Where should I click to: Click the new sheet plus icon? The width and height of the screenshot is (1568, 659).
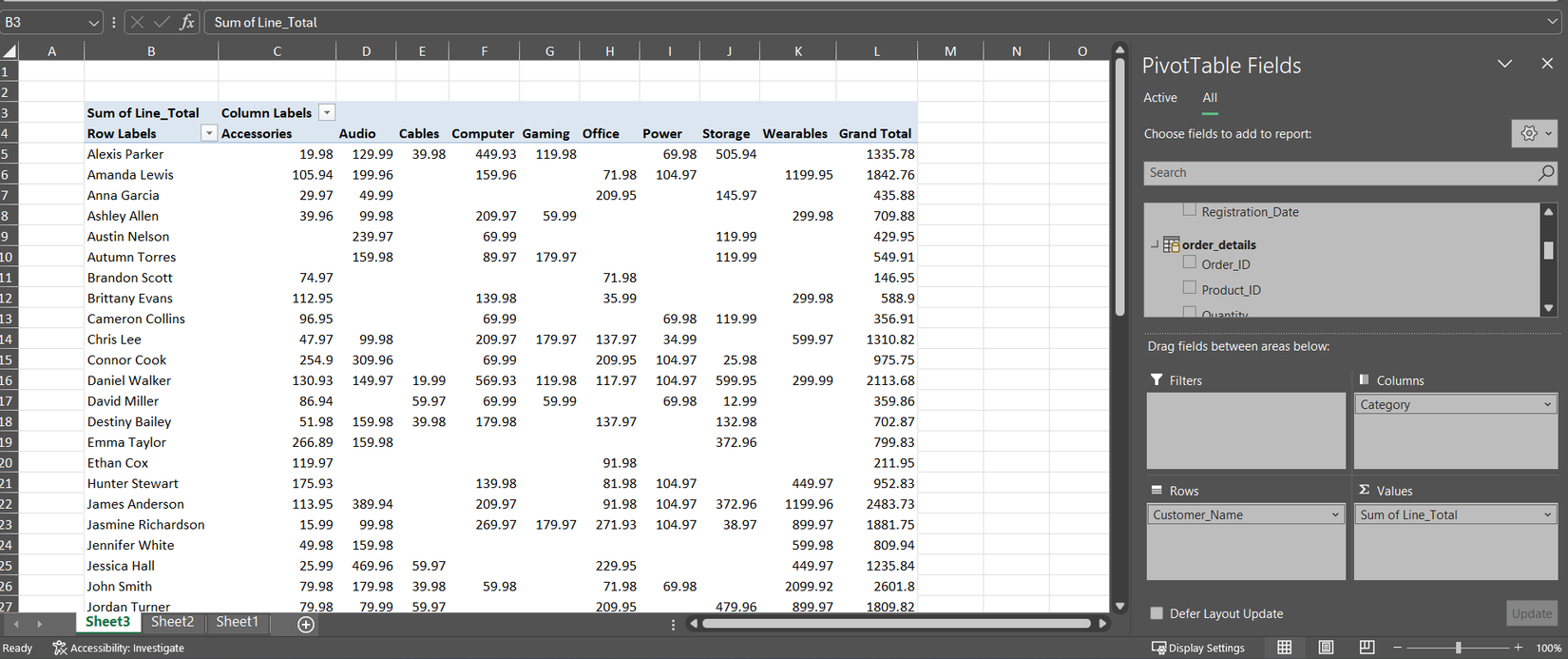click(306, 624)
